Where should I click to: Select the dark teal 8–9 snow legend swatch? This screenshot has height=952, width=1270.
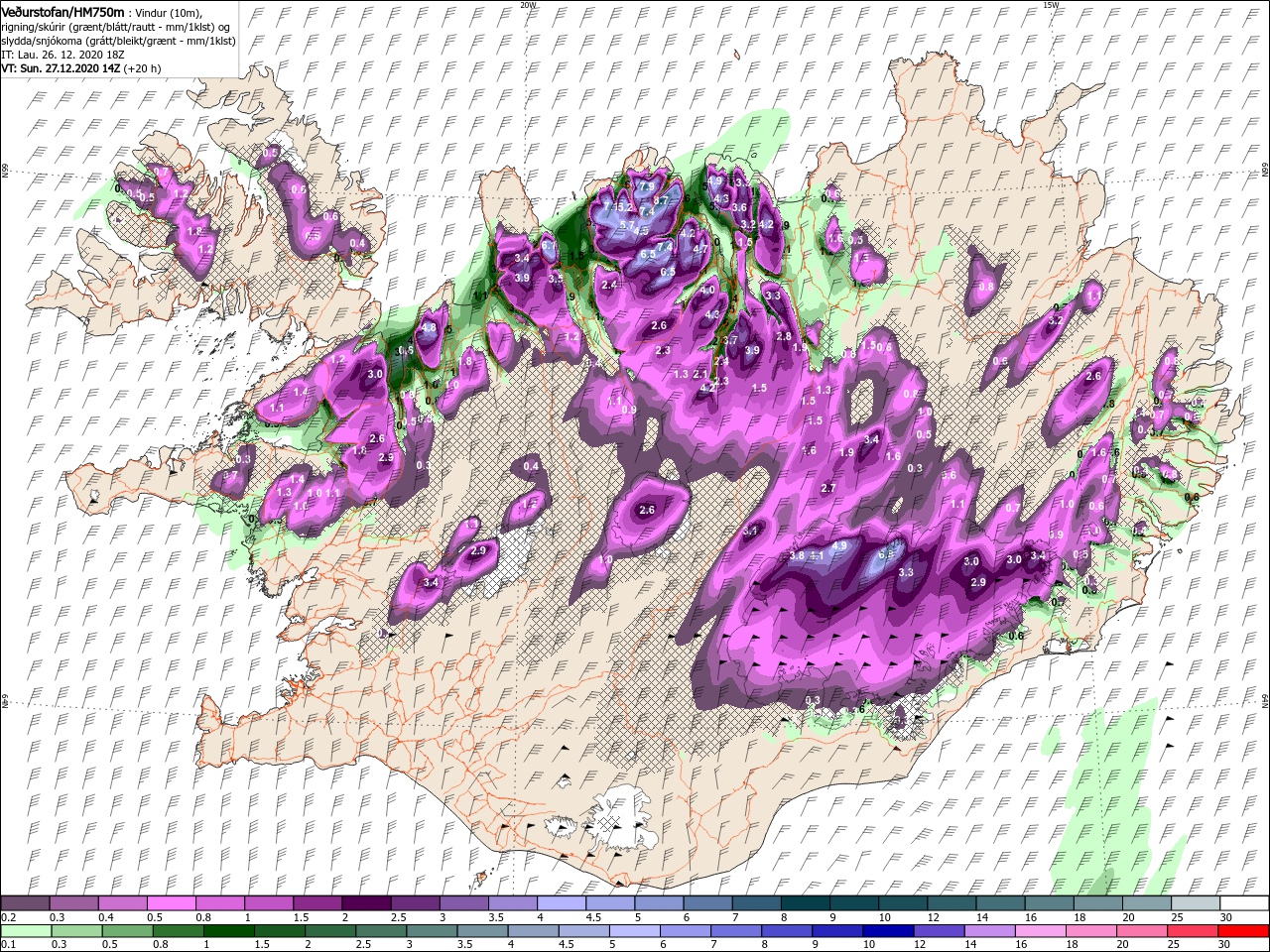(x=806, y=902)
